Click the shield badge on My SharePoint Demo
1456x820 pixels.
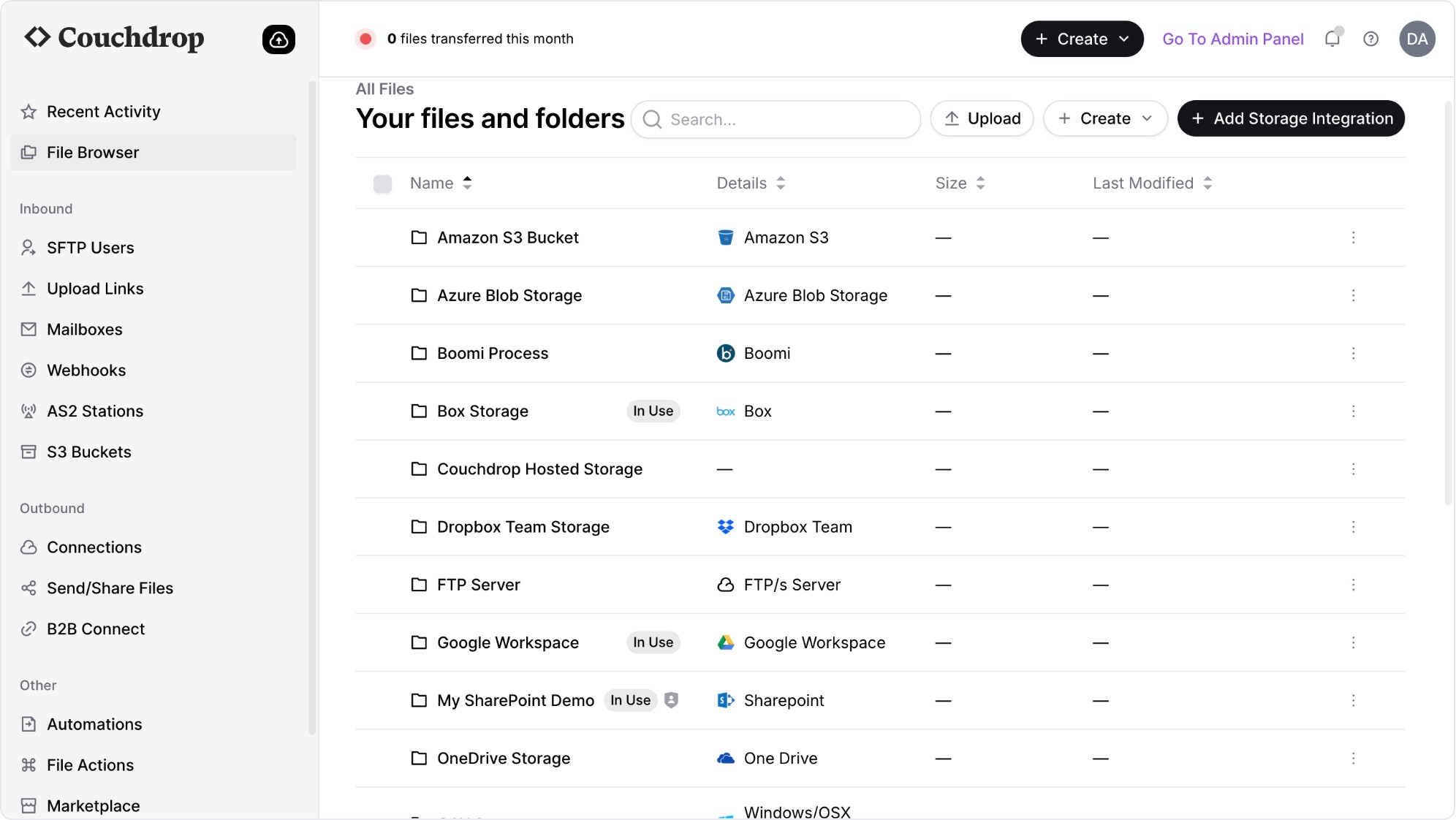coord(671,700)
